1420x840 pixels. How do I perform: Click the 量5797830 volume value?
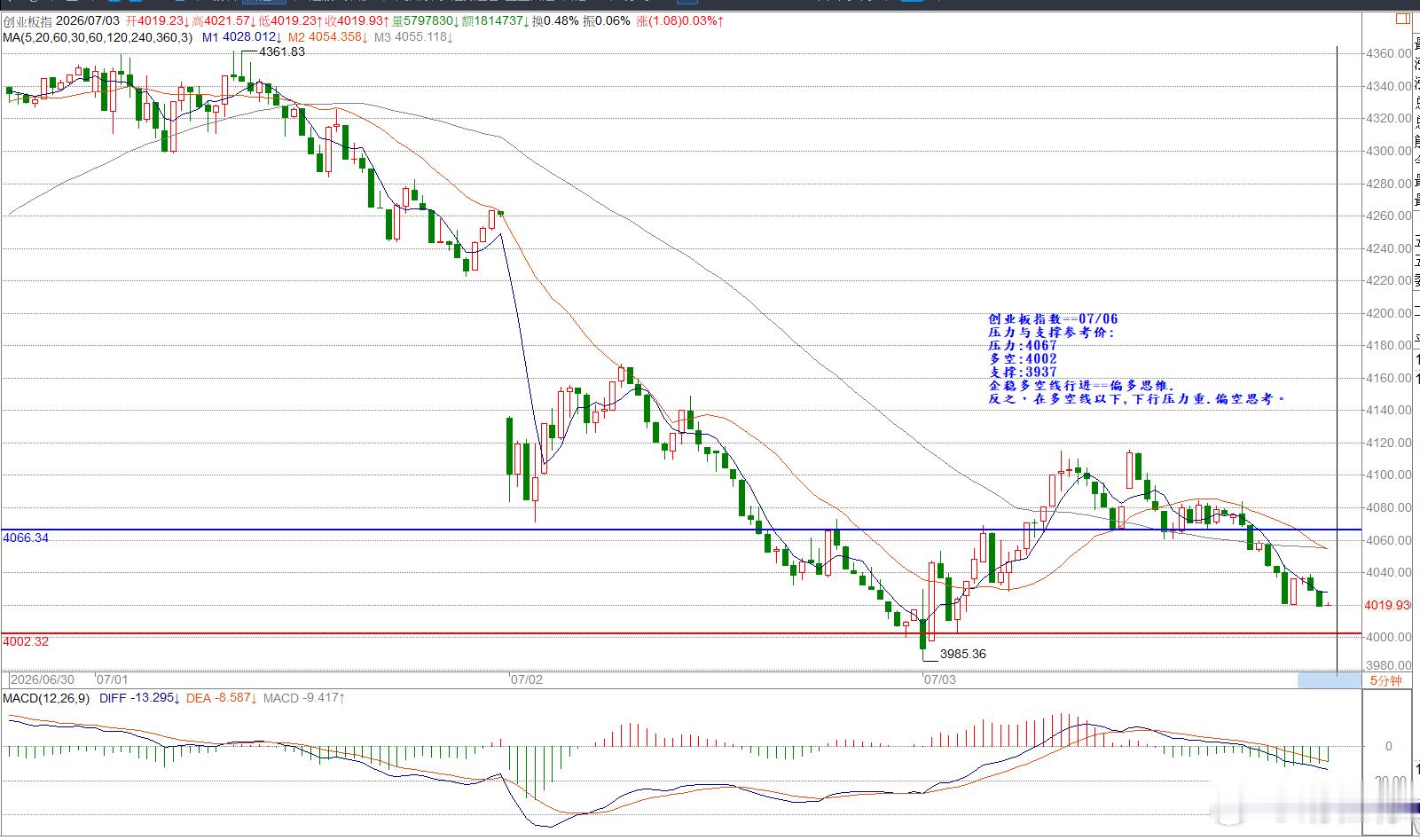point(425,21)
